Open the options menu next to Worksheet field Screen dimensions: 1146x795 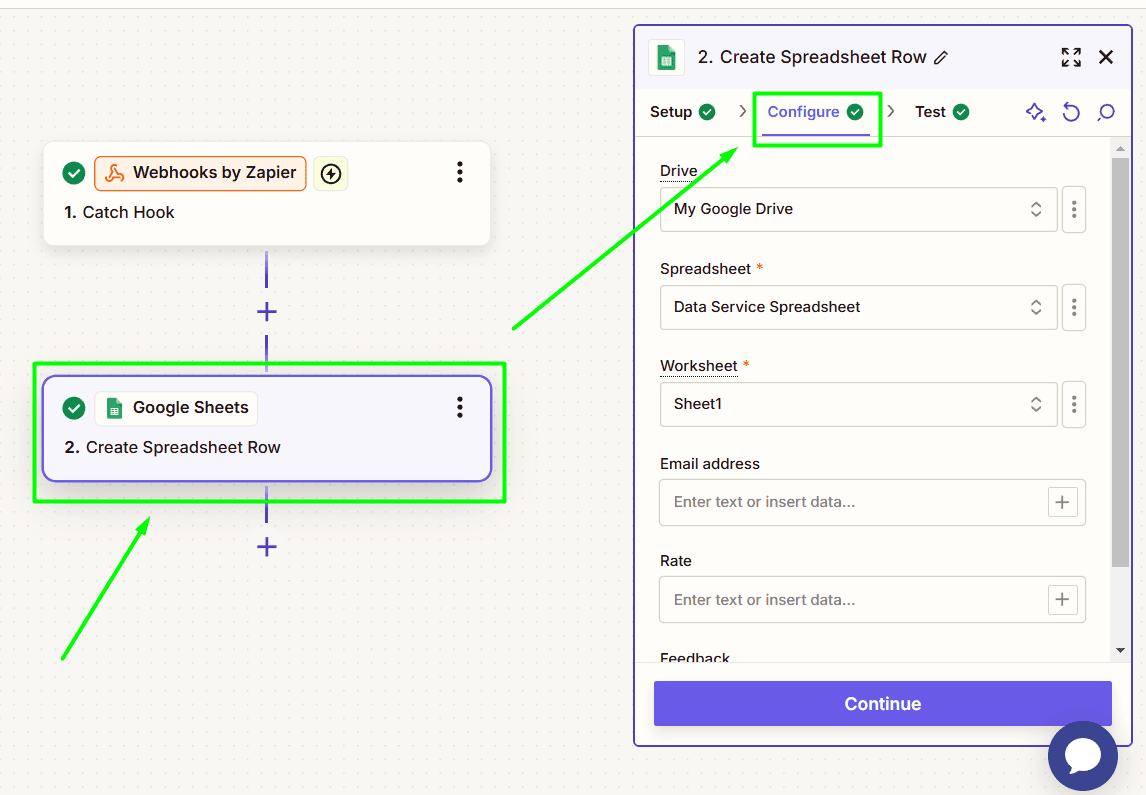1074,404
